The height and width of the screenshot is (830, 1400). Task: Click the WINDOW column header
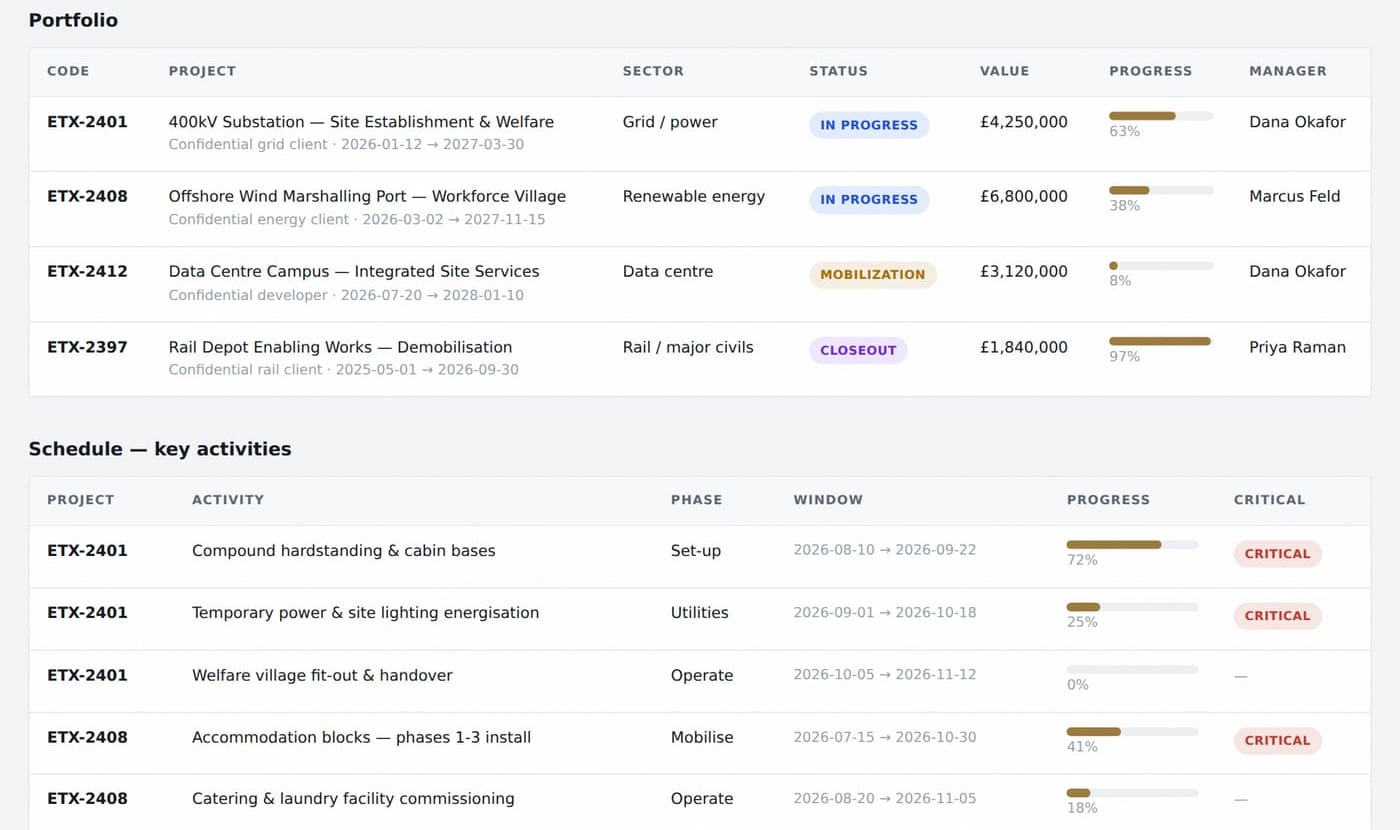(828, 499)
